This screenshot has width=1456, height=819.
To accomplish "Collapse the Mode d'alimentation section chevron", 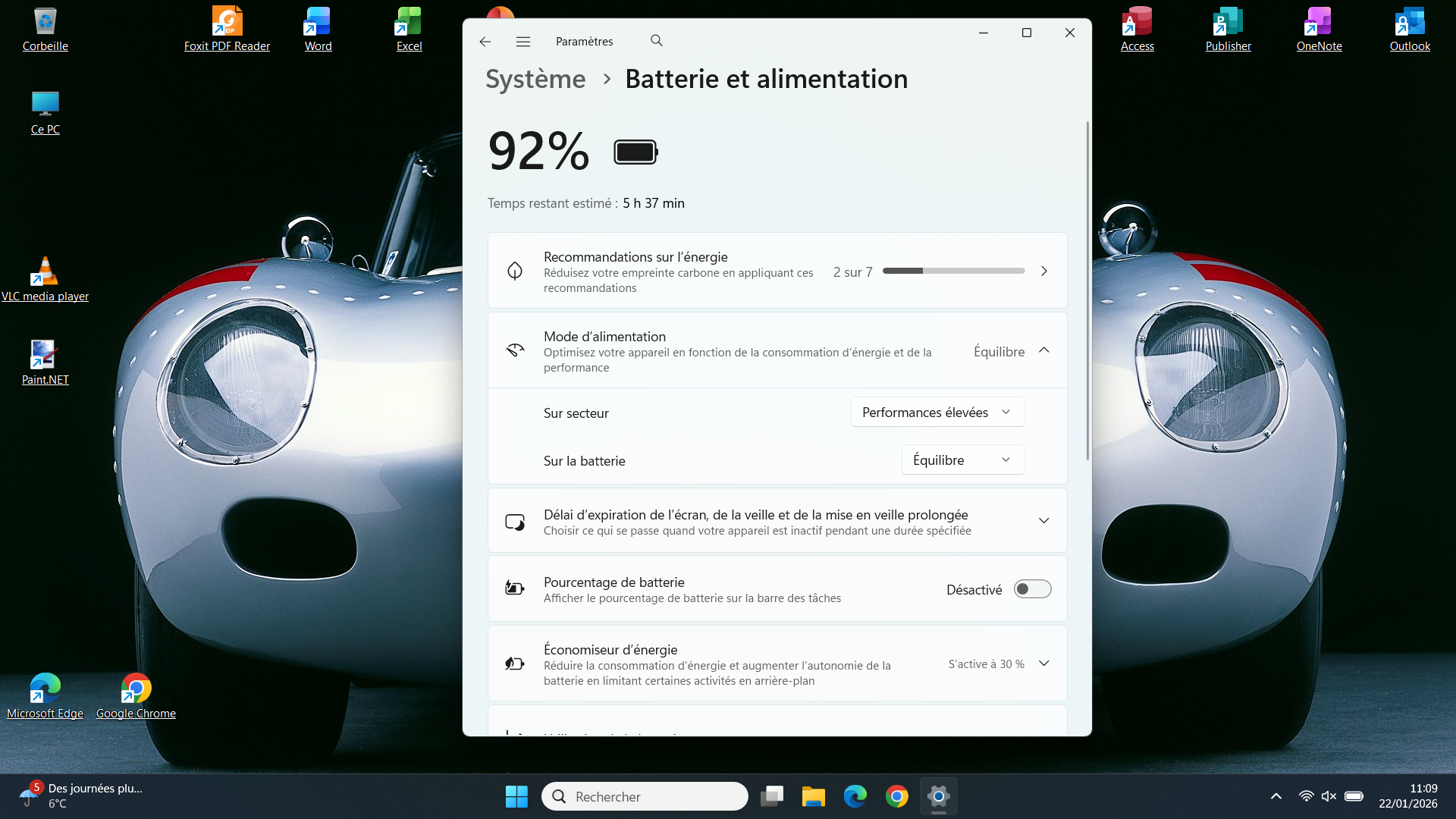I will coord(1044,350).
